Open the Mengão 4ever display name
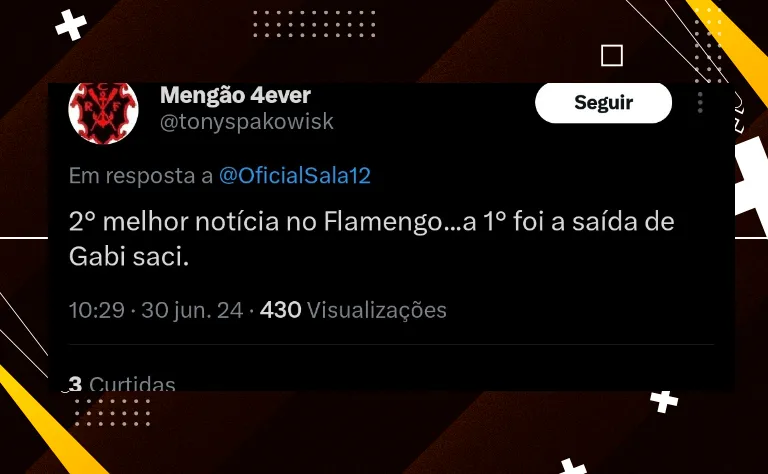Image resolution: width=768 pixels, height=474 pixels. (235, 95)
